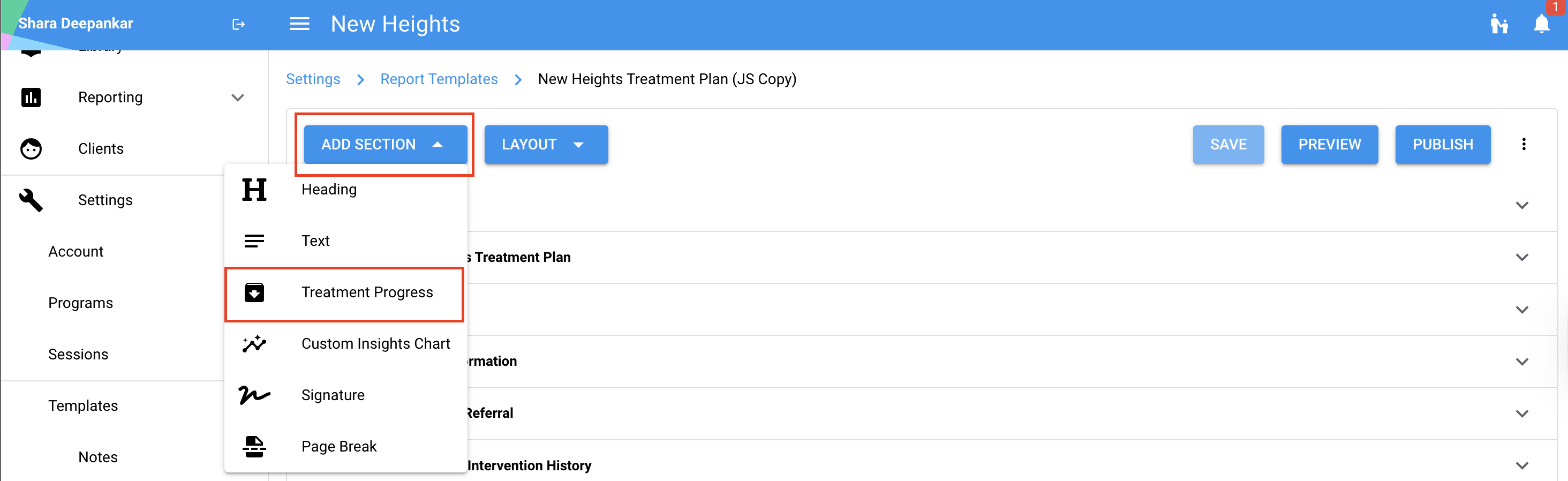
Task: Go to Report Templates breadcrumb link
Action: (x=438, y=79)
